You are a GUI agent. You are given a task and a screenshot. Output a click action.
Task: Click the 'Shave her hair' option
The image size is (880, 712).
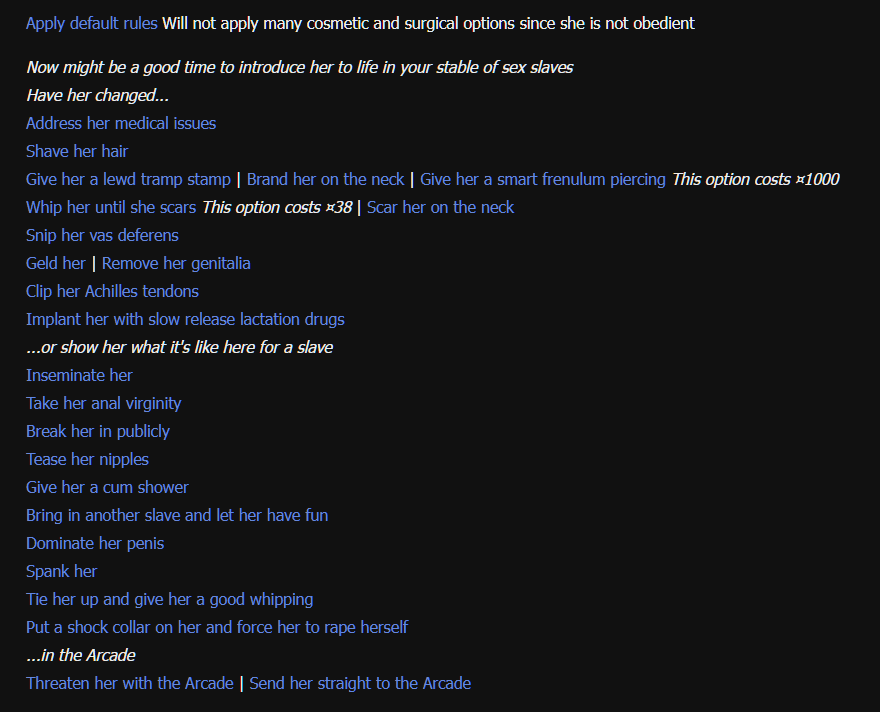[77, 151]
